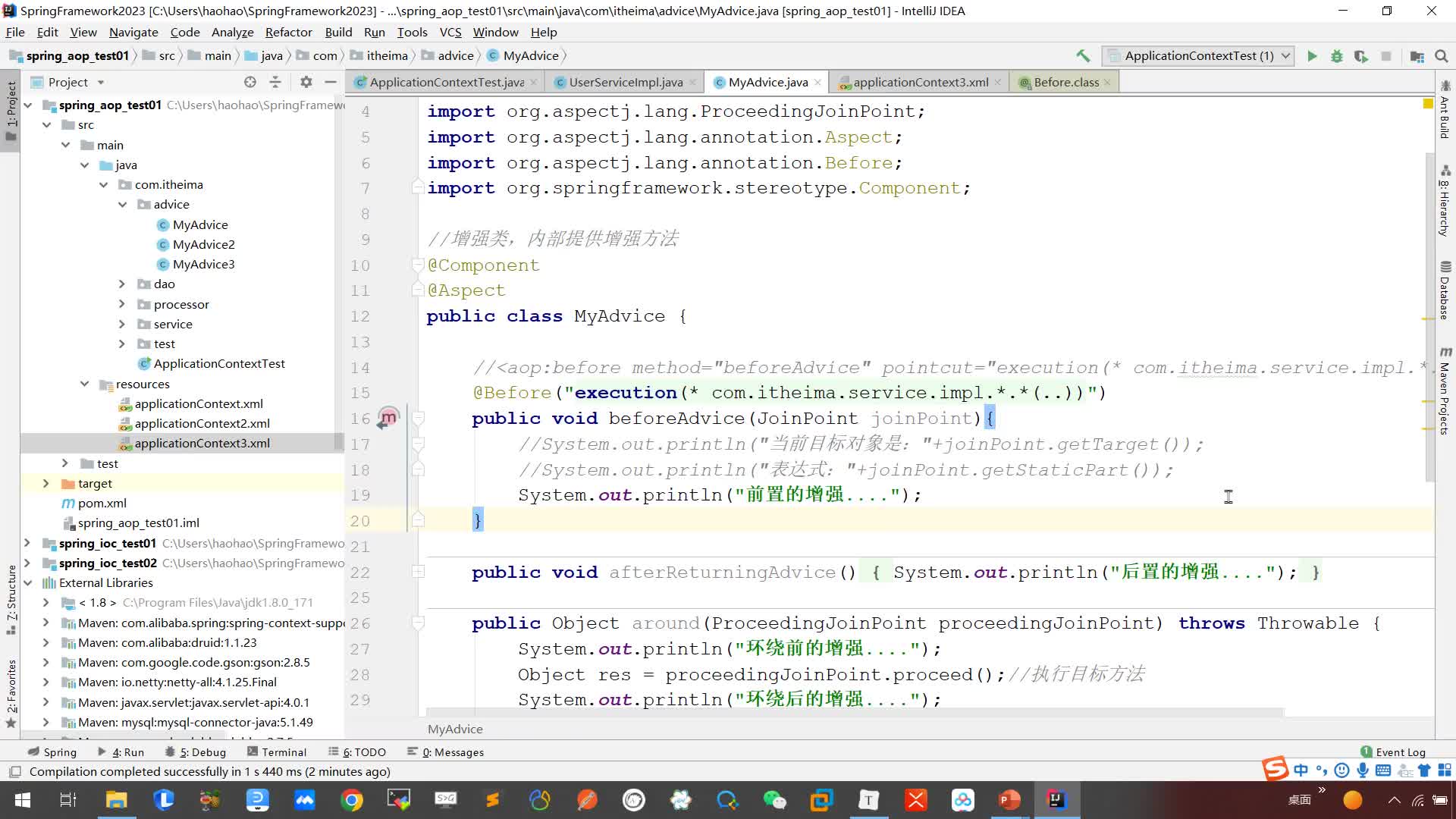This screenshot has height=819, width=1456.
Task: Click the scroll-from-source target icon in Project panel
Action: (x=250, y=82)
